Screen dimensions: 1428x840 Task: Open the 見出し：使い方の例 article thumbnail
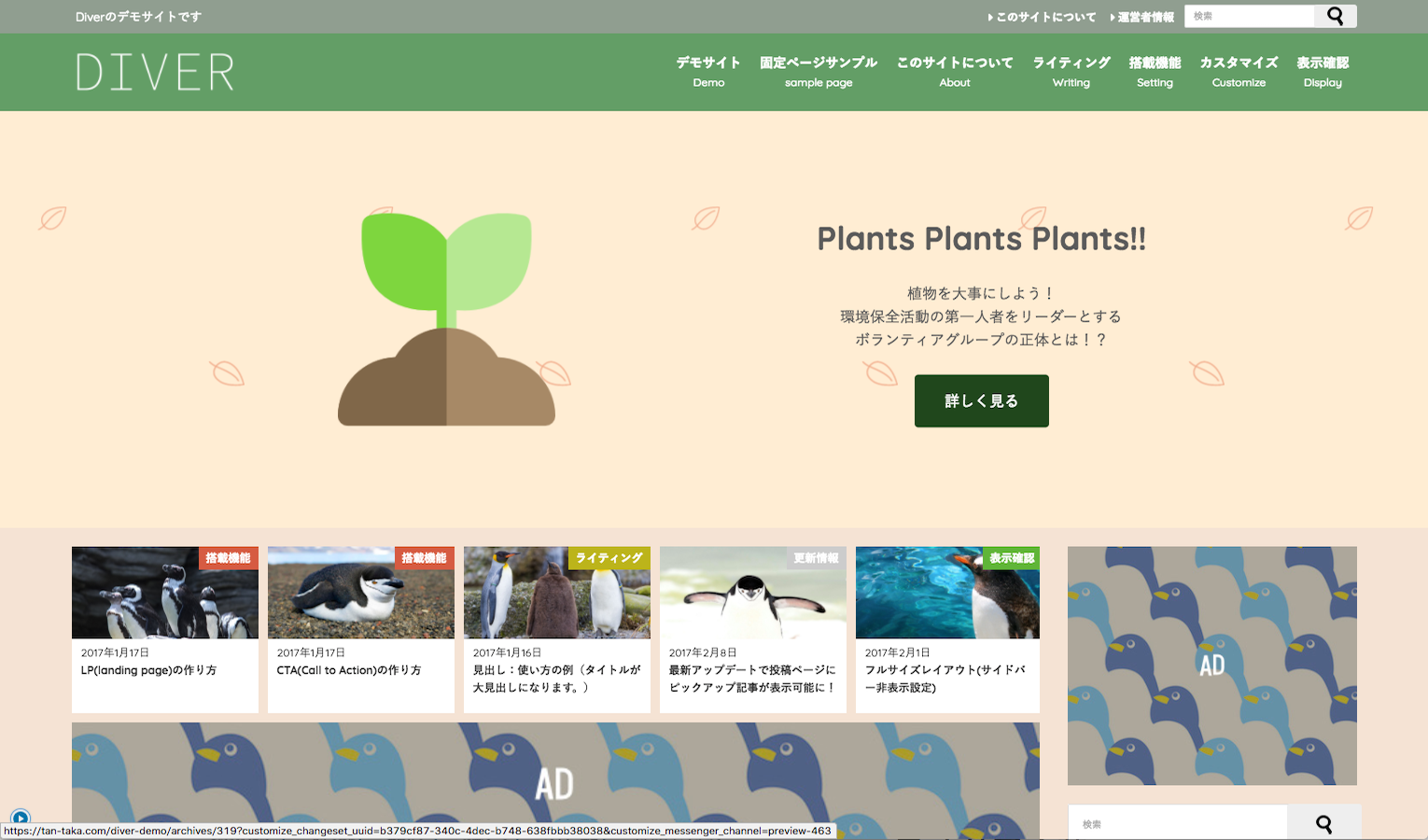point(557,593)
